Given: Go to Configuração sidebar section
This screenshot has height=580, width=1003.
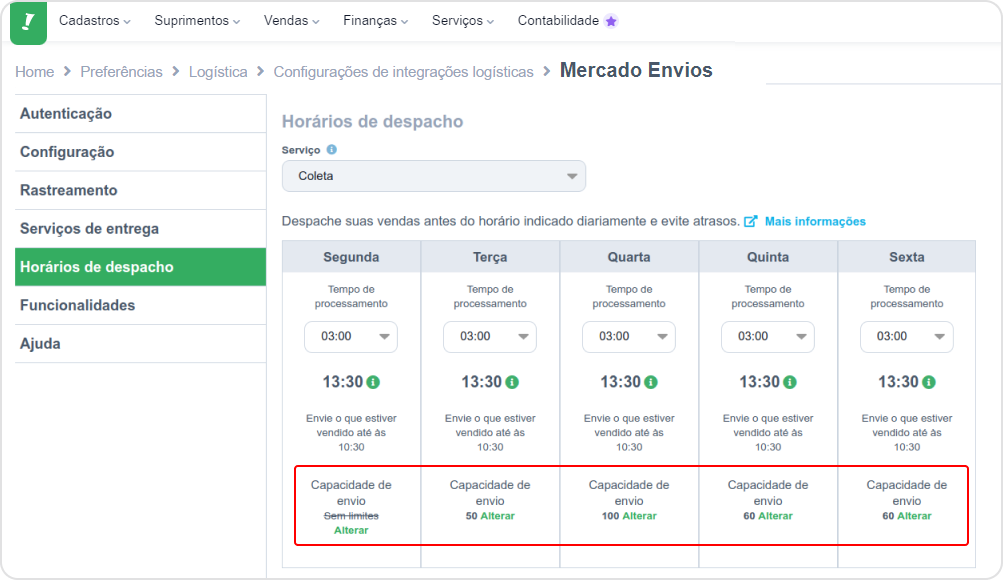Looking at the screenshot, I should pyautogui.click(x=140, y=152).
